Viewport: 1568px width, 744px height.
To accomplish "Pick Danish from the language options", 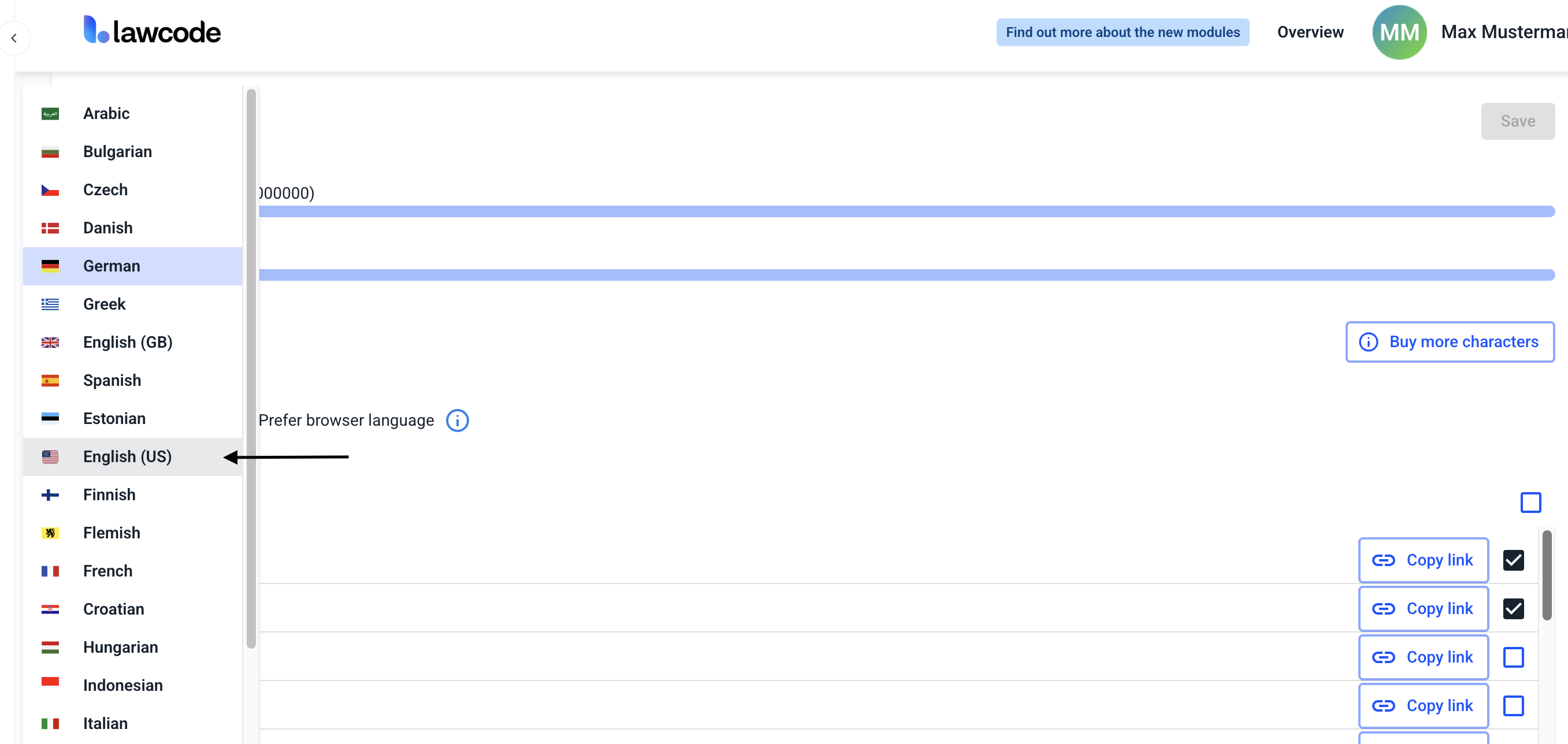I will tap(107, 228).
